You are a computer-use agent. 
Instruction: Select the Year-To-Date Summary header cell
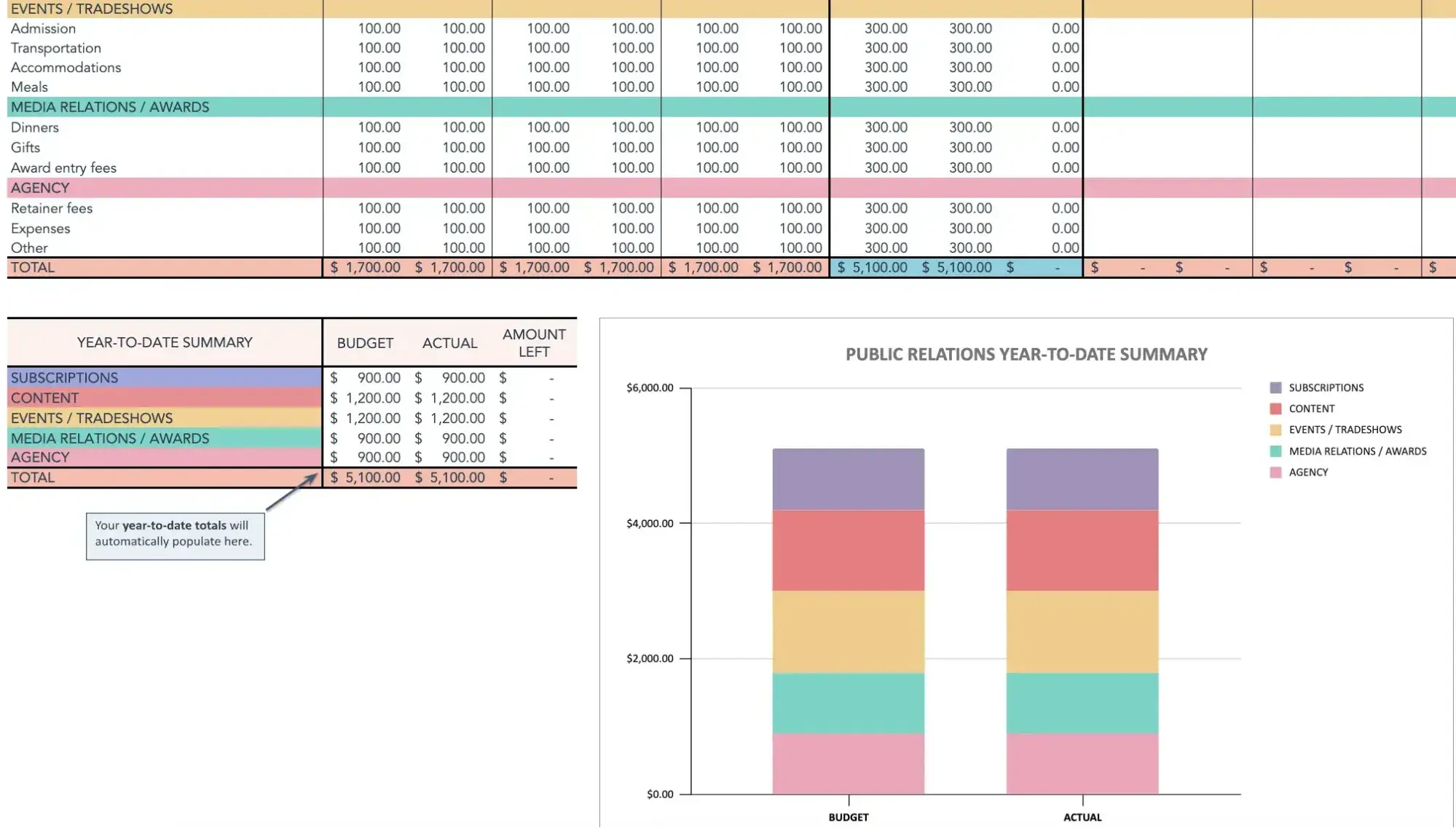pyautogui.click(x=165, y=342)
